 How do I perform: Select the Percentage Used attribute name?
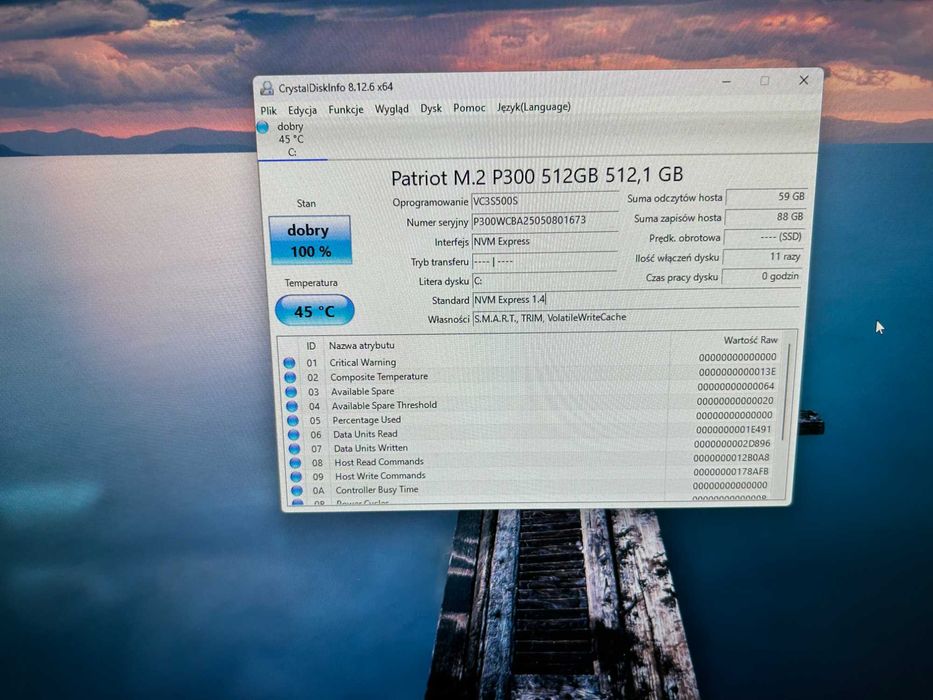(366, 420)
